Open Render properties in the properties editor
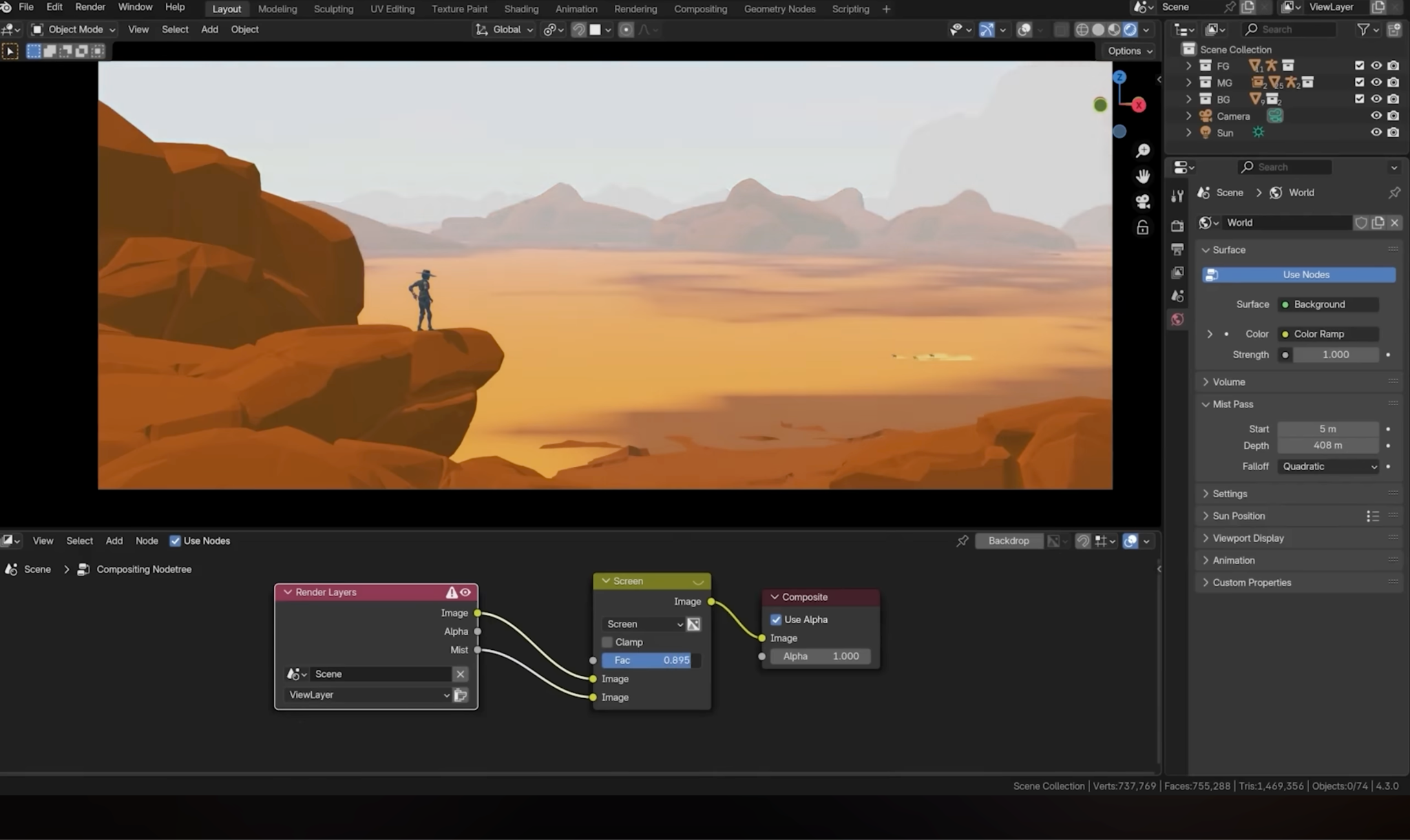The width and height of the screenshot is (1410, 840). click(1177, 225)
